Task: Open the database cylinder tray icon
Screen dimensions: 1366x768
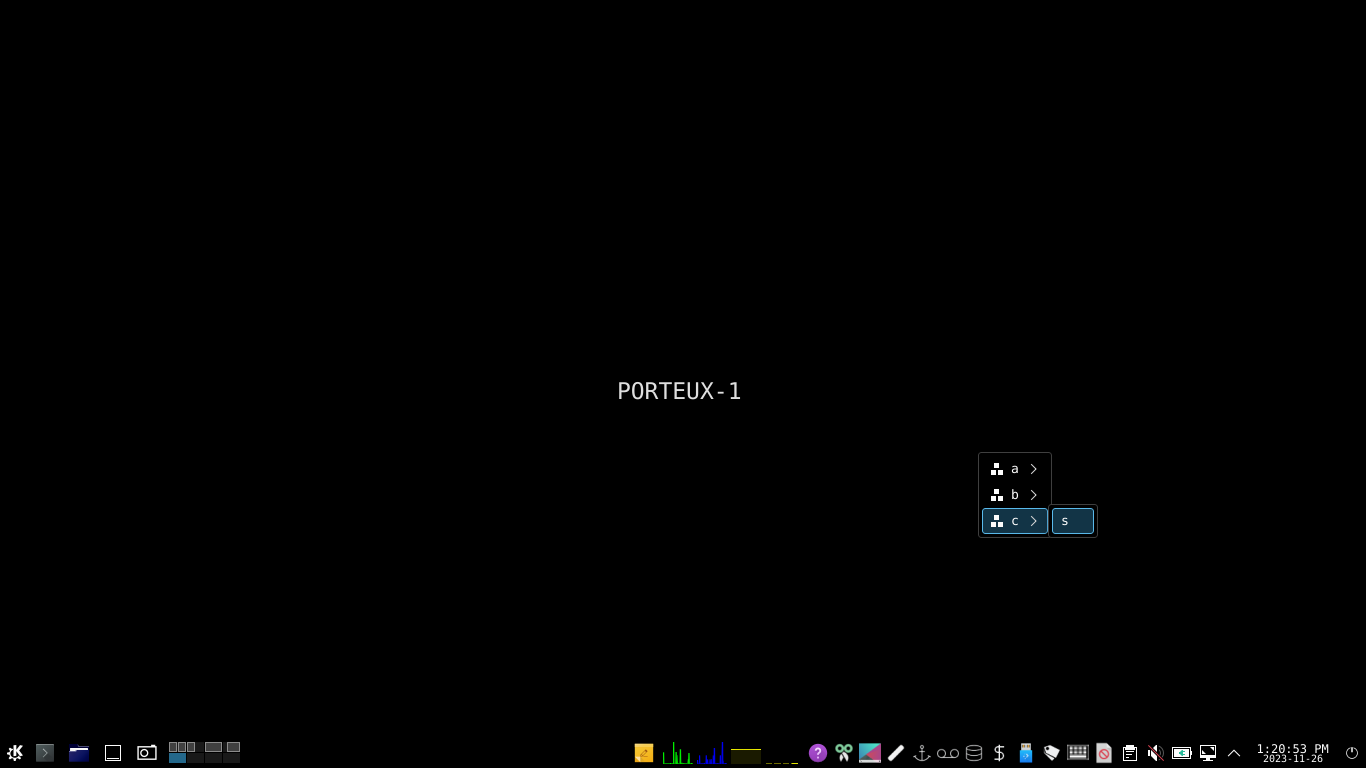Action: pos(974,753)
